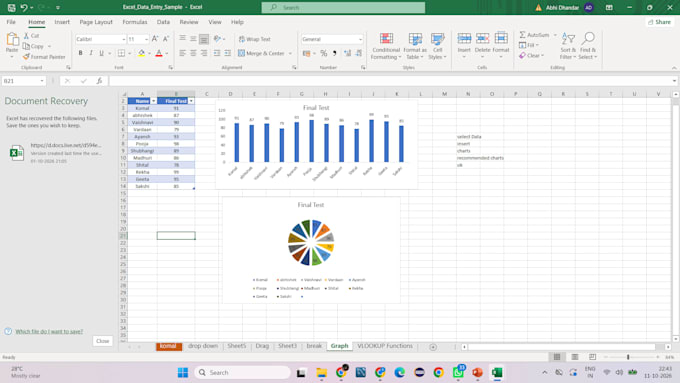Screen dimensions: 680x383
Task: Select the 'drop down' sheet tab
Action: (203, 346)
